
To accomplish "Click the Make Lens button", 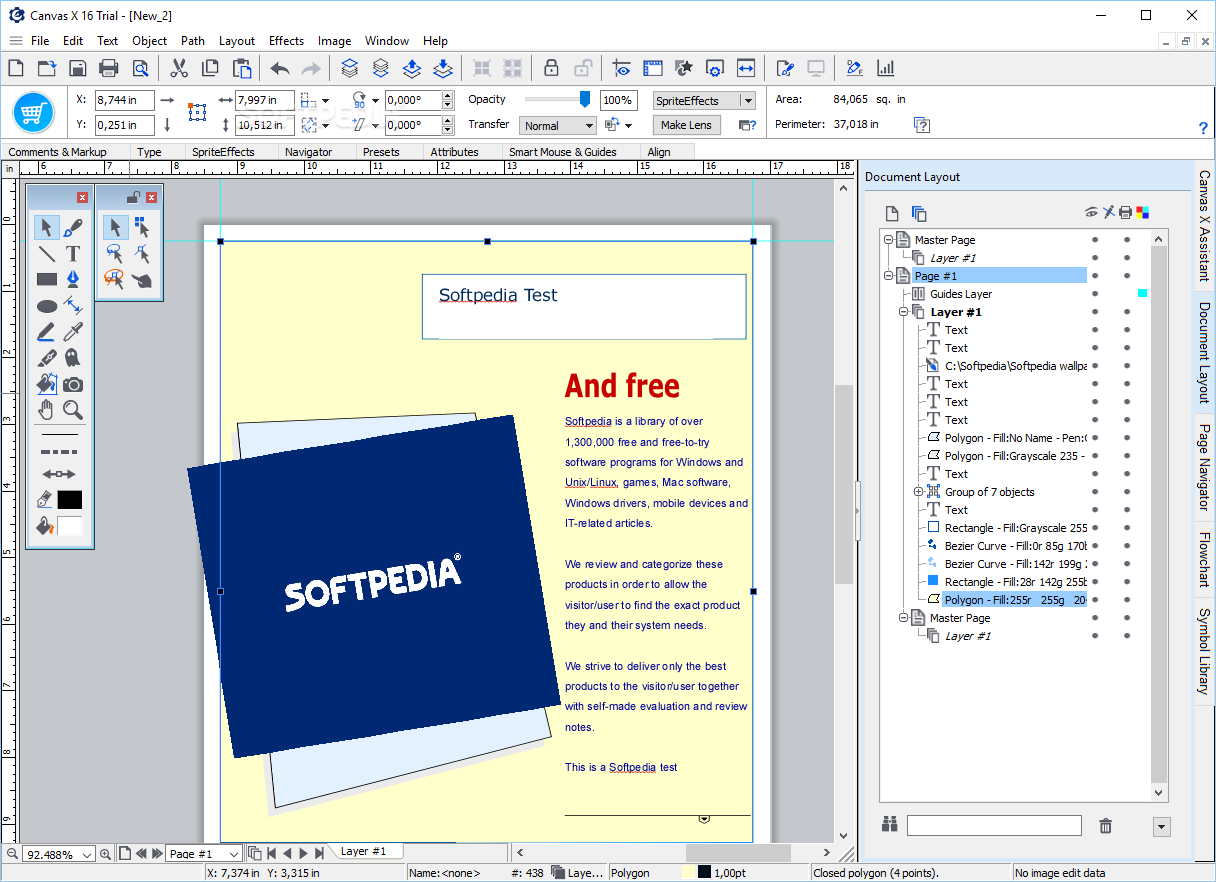I will pos(686,125).
